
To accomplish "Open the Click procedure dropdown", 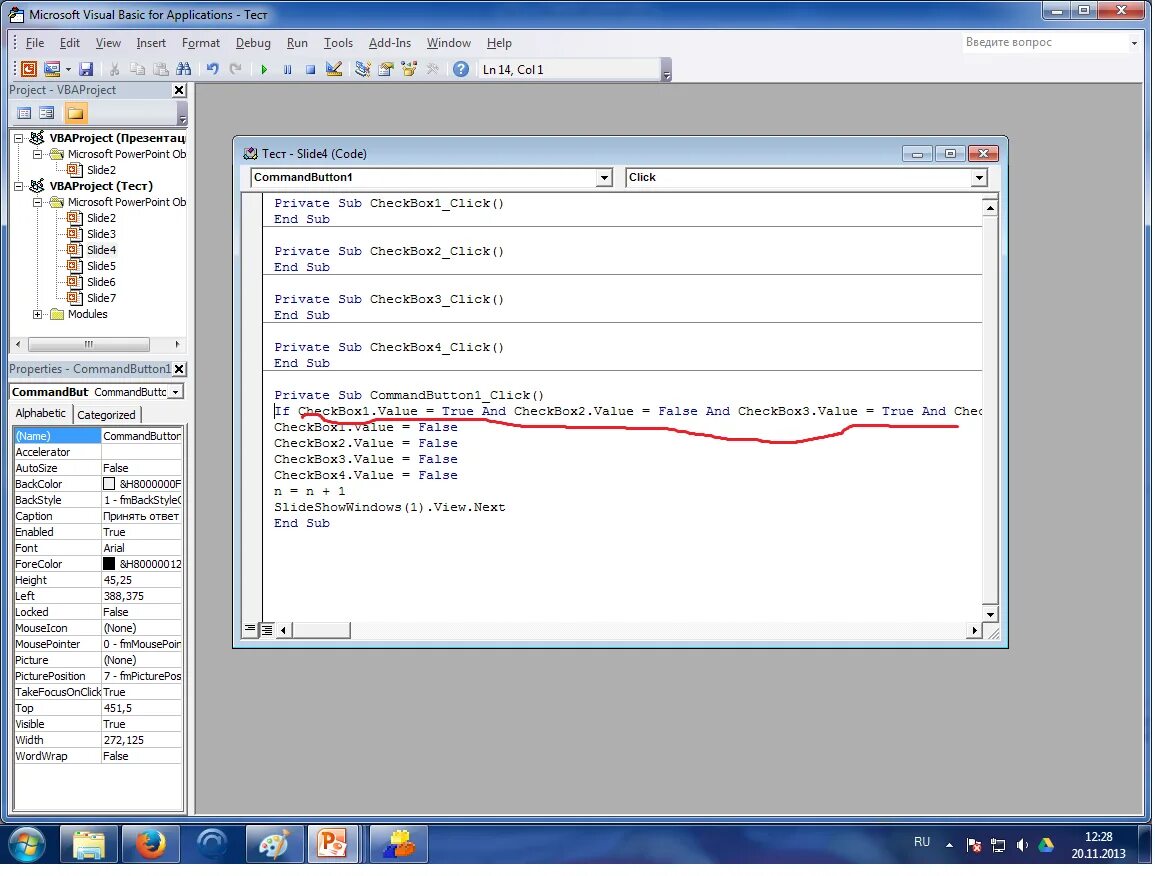I will 978,178.
